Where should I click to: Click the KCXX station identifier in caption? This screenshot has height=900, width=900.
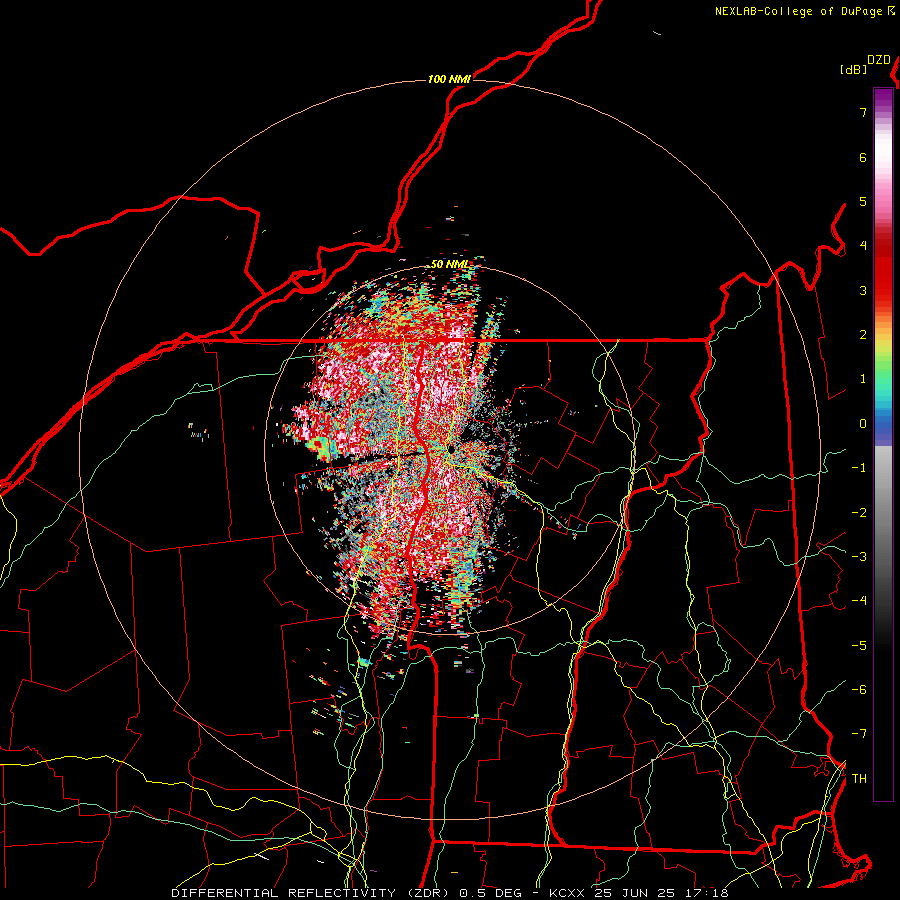(x=568, y=893)
